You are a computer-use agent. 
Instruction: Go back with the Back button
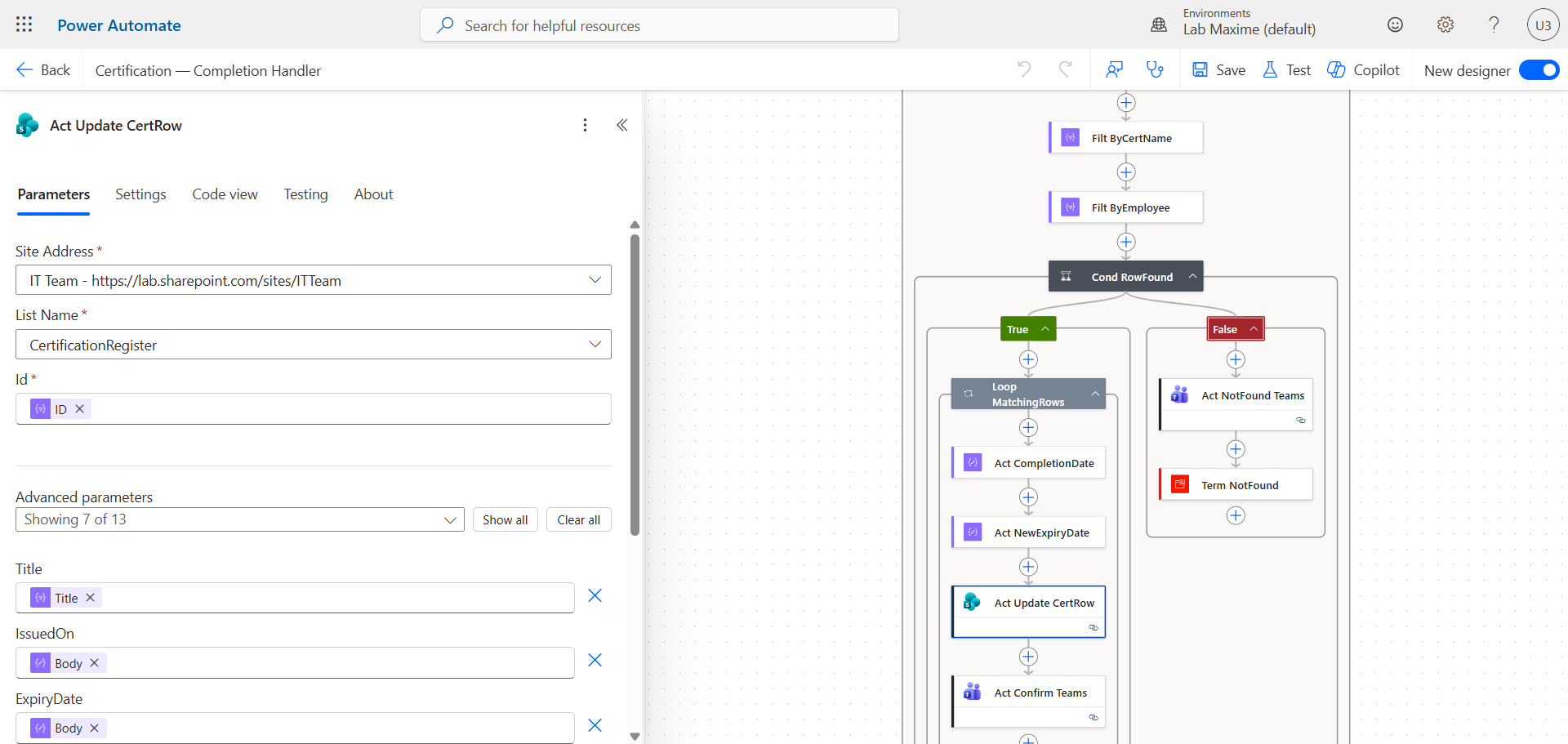[43, 70]
